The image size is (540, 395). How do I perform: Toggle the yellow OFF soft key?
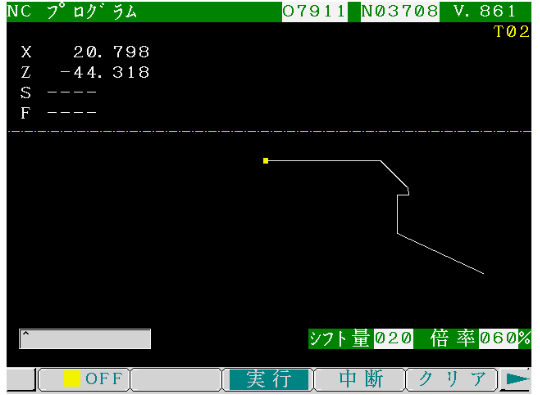(84, 379)
